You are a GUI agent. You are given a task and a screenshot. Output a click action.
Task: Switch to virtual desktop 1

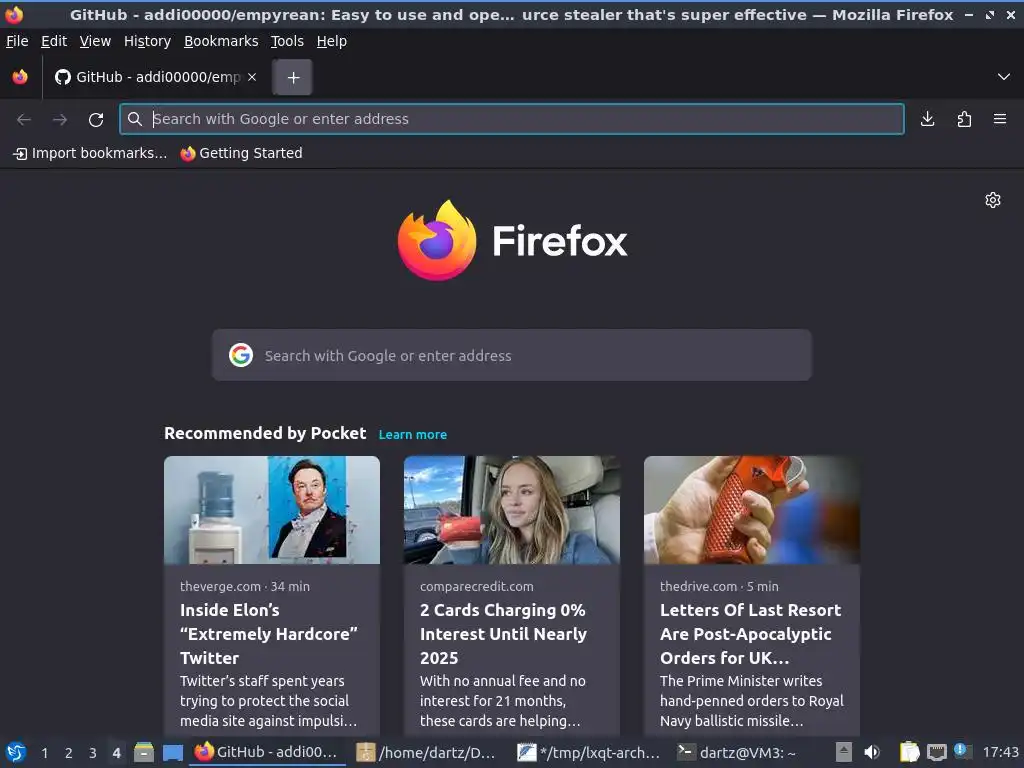click(44, 753)
